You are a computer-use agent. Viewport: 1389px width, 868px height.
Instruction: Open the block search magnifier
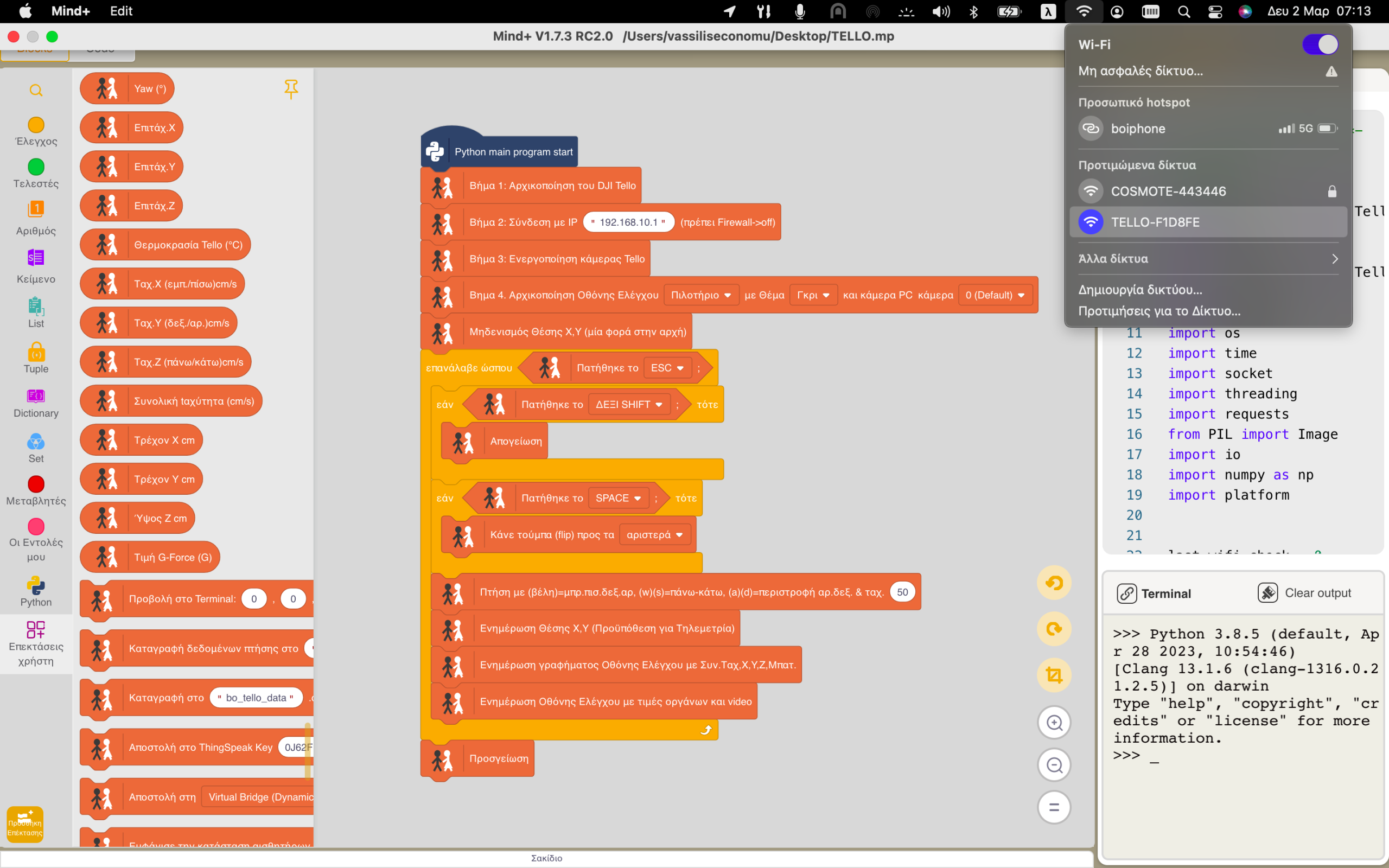pyautogui.click(x=36, y=90)
